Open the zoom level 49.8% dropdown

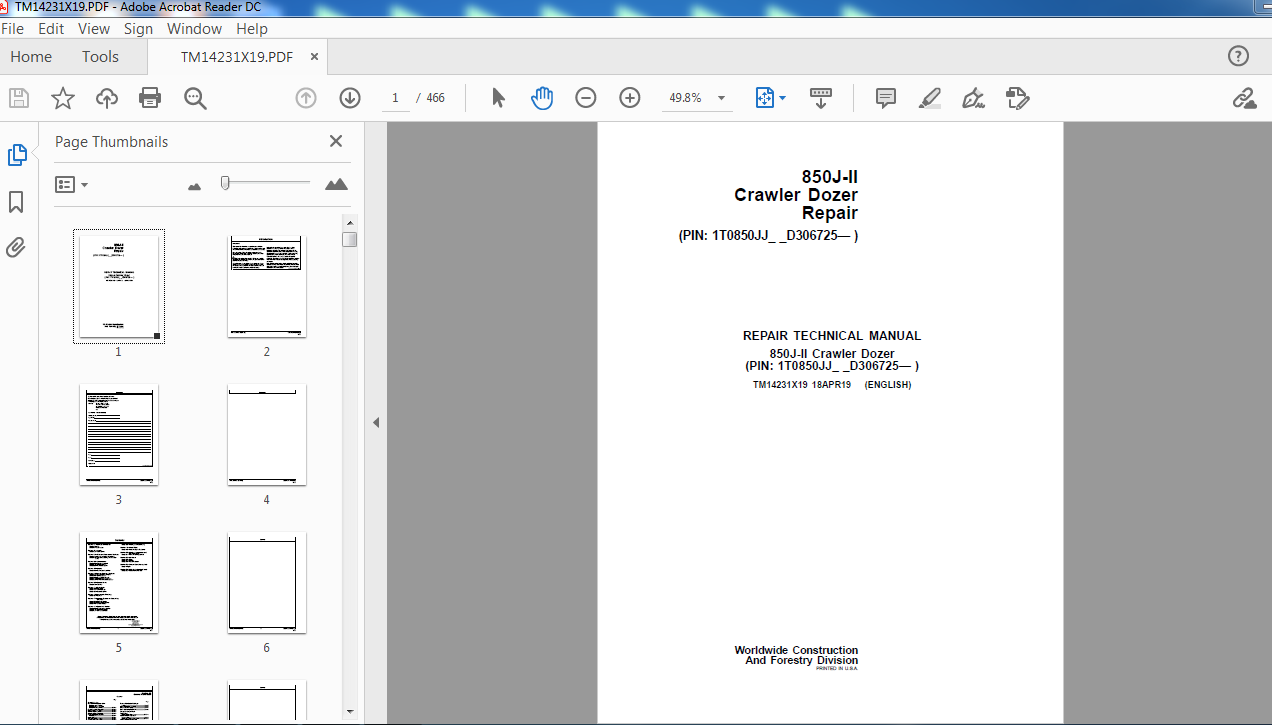(722, 98)
